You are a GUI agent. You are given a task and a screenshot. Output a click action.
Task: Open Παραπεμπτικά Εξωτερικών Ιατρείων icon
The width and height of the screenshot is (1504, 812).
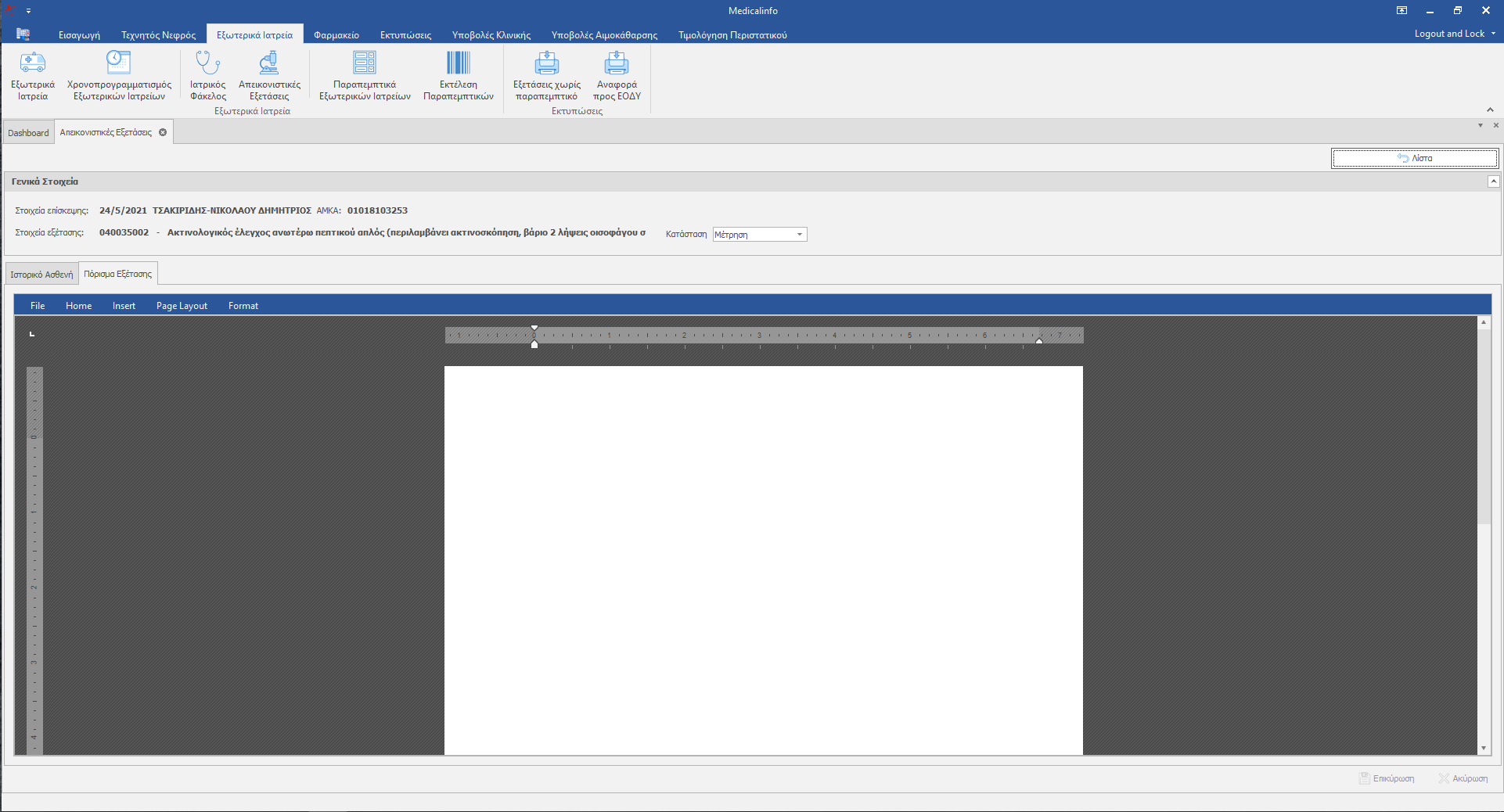tap(365, 63)
